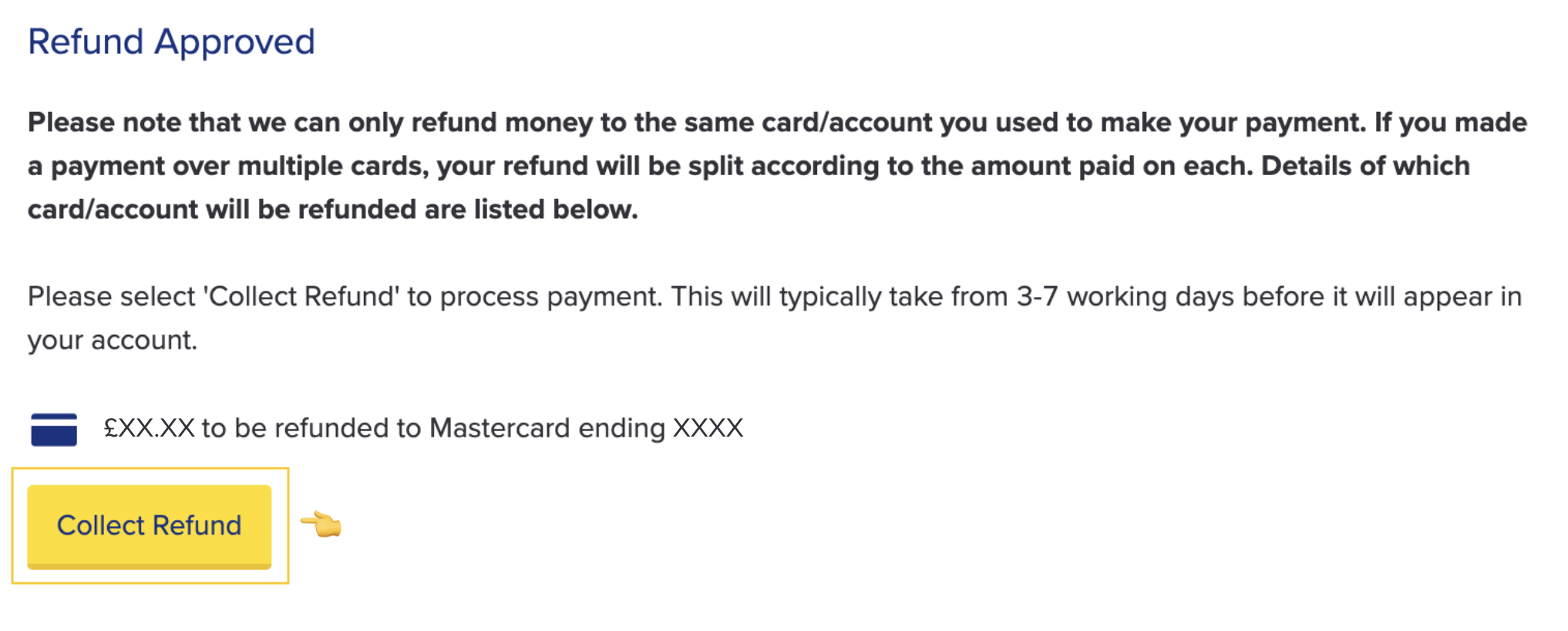This screenshot has height=631, width=1568.
Task: Click the pointing hand emoji
Action: [x=321, y=525]
